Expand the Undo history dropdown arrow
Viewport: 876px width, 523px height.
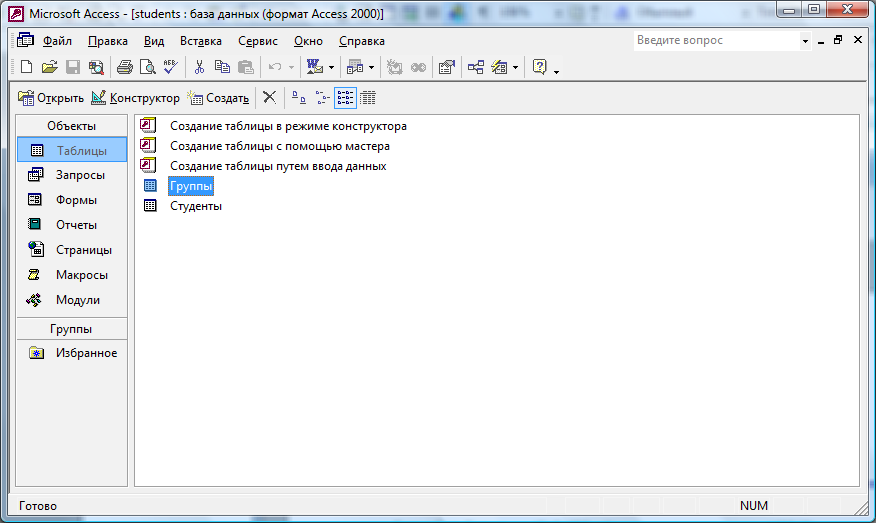pos(291,68)
